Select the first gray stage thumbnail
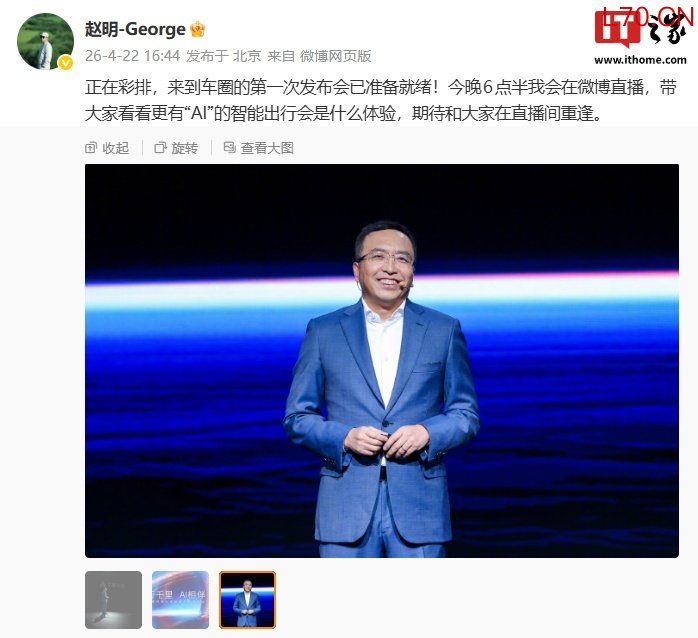This screenshot has width=698, height=638. [114, 600]
